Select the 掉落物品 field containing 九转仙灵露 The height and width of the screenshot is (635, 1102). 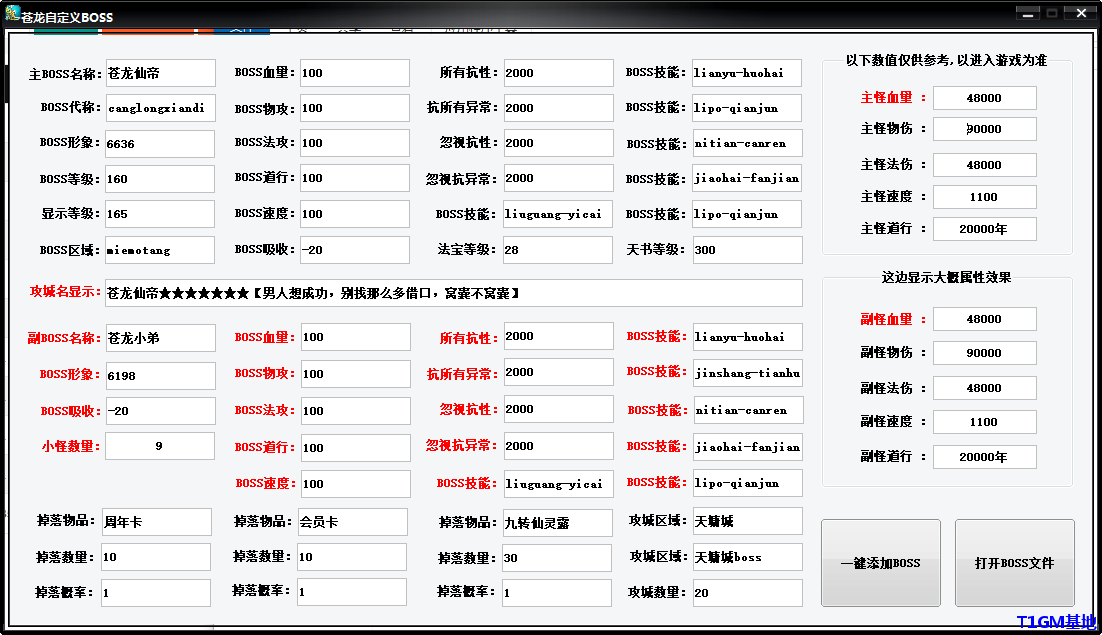(558, 523)
